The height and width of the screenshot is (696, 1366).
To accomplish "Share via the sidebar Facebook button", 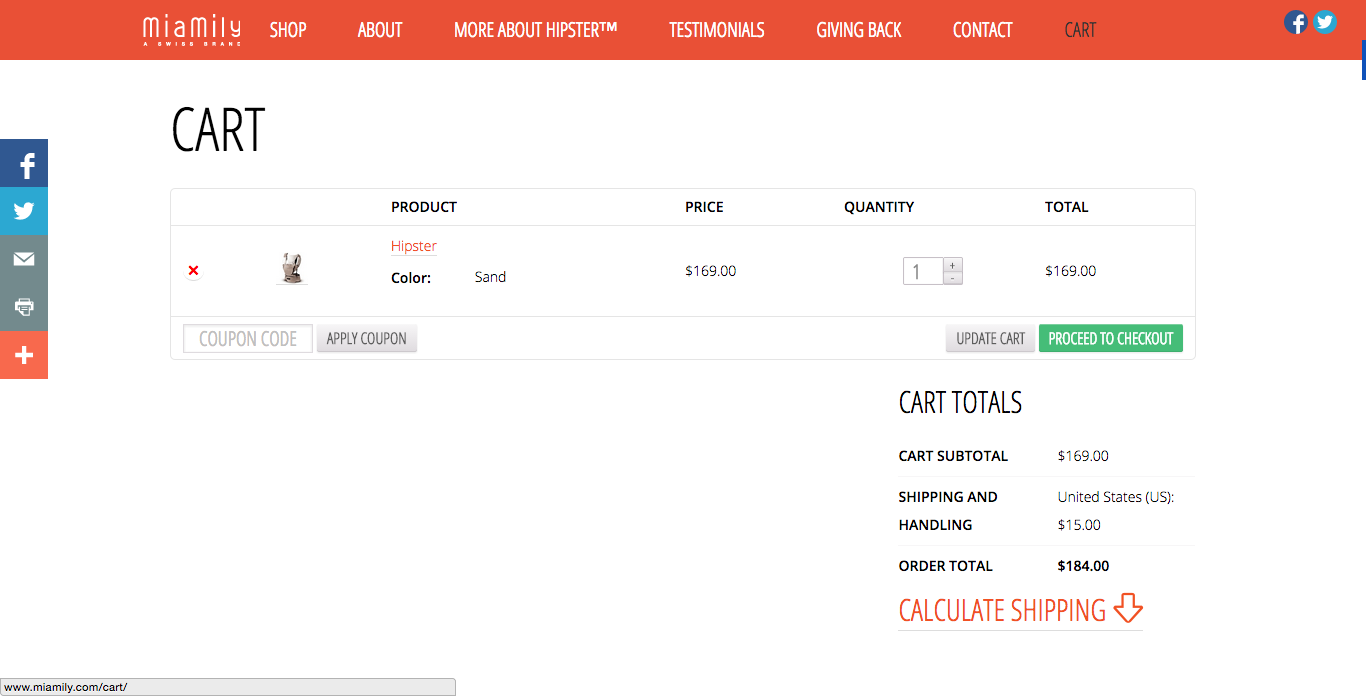I will click(24, 163).
